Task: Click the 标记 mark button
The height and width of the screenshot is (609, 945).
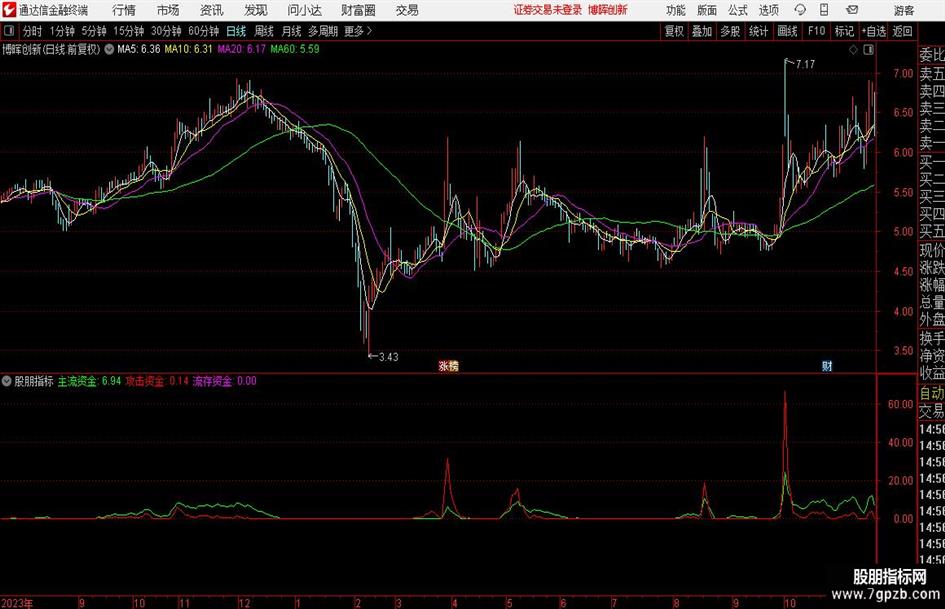Action: click(x=844, y=31)
